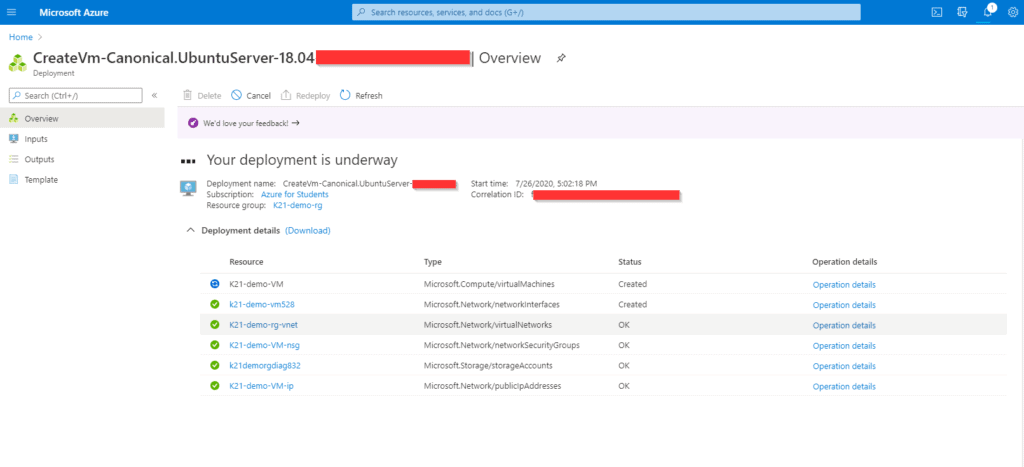This screenshot has height=467, width=1024.
Task: Click green check icon for k21-demo-vm528
Action: [214, 304]
